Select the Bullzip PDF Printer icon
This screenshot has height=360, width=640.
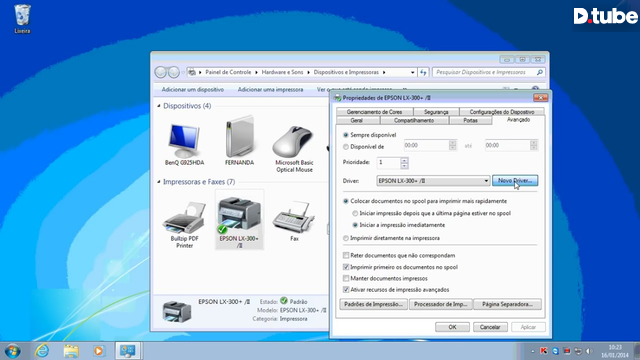pyautogui.click(x=184, y=224)
